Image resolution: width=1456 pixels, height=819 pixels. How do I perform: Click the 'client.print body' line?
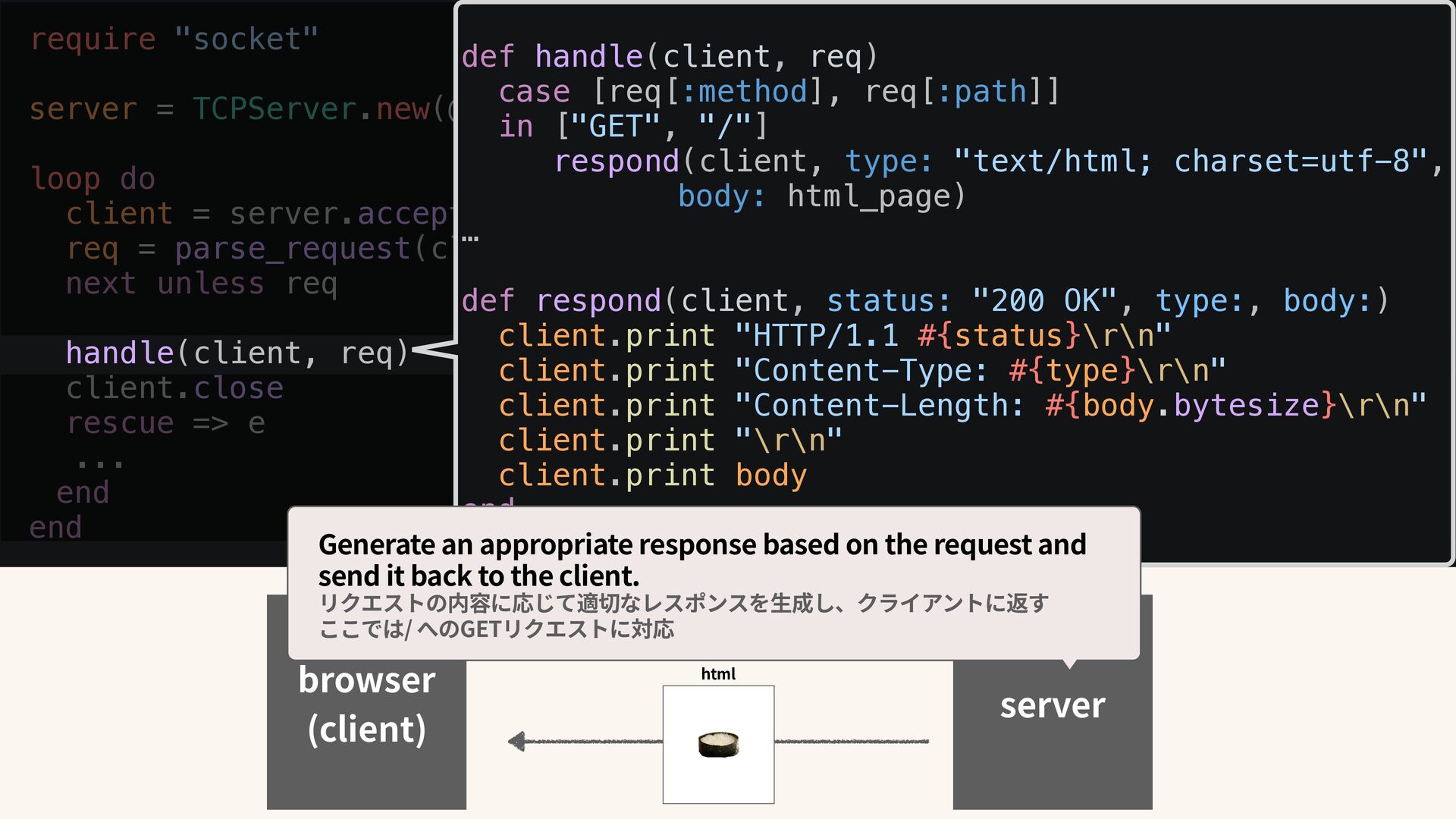coord(652,475)
